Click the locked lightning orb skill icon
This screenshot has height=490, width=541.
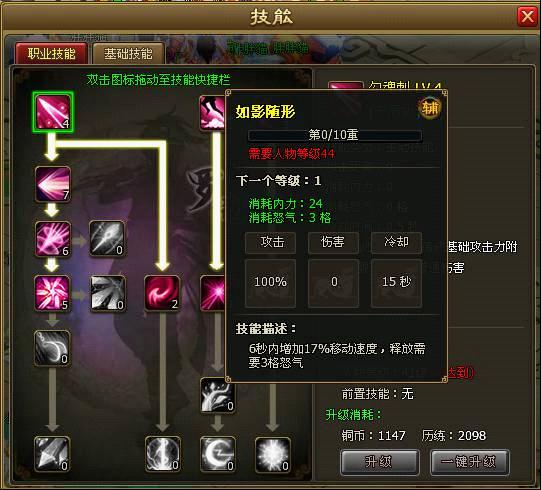163,454
